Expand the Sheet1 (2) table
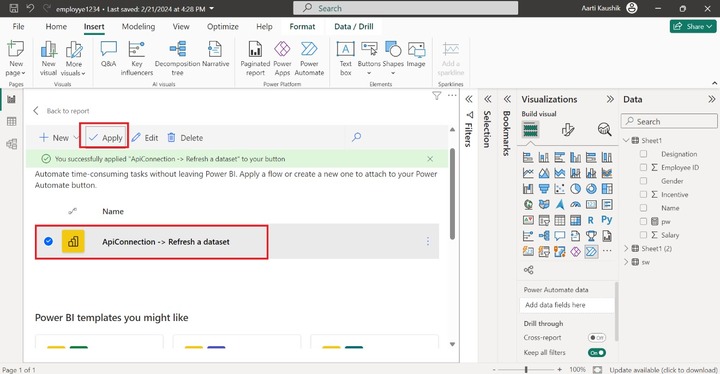This screenshot has width=720, height=374. [x=626, y=249]
